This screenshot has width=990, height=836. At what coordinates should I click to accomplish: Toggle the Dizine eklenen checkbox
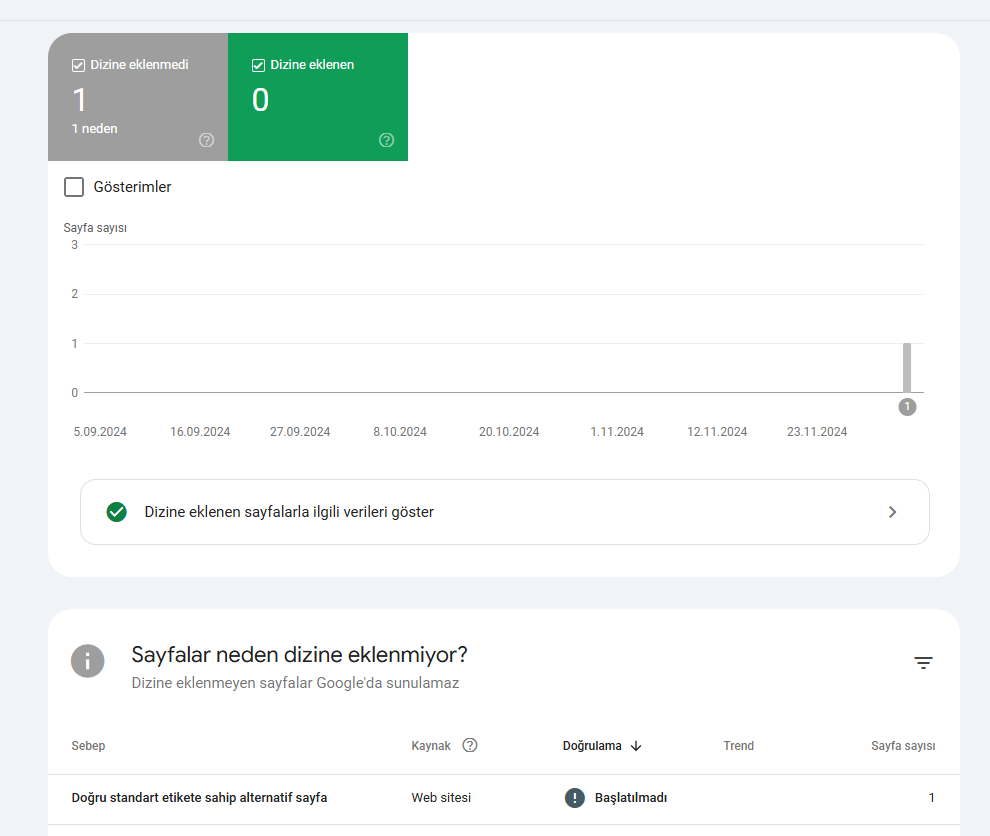258,65
